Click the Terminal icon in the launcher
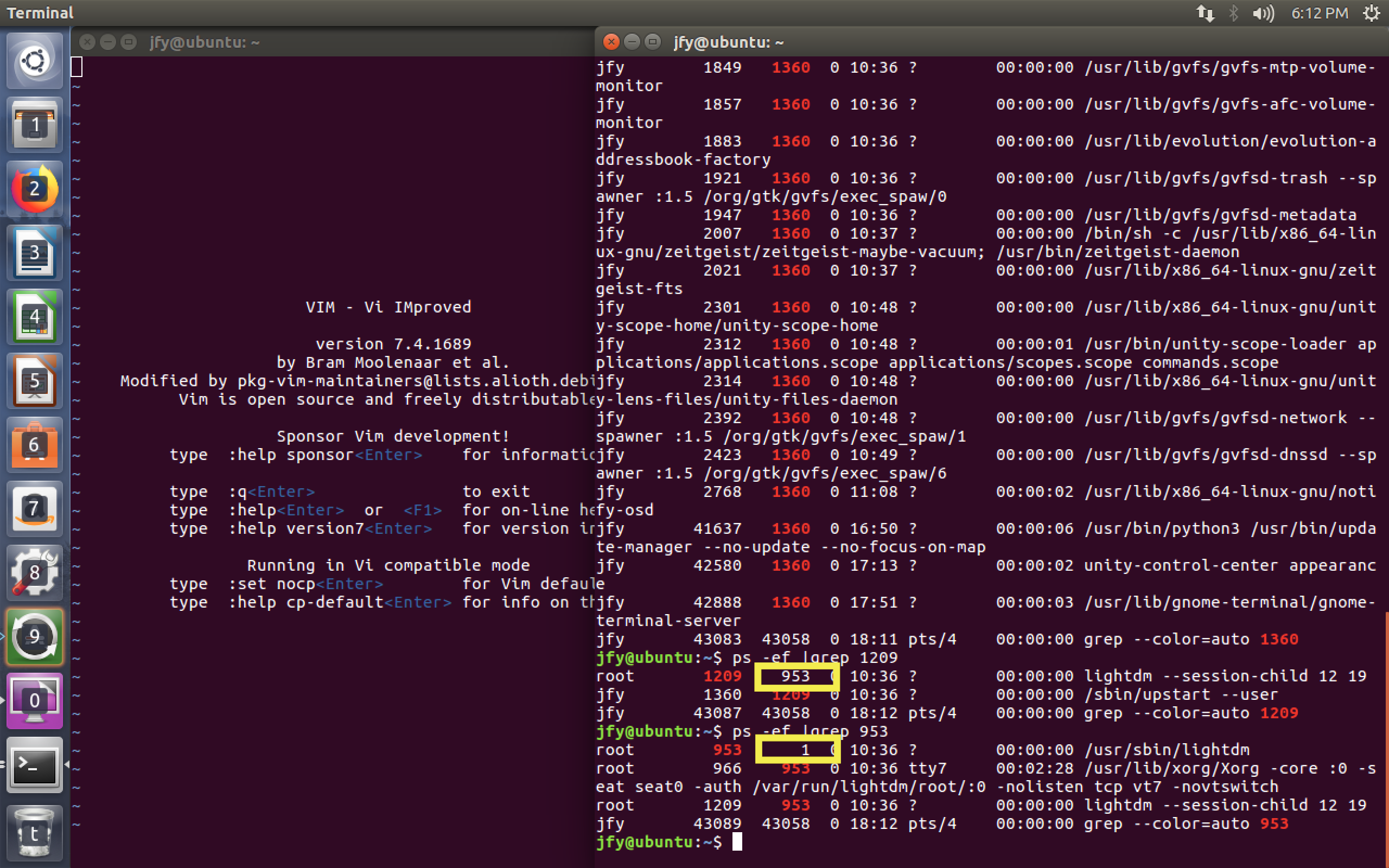The height and width of the screenshot is (868, 1389). (x=34, y=765)
